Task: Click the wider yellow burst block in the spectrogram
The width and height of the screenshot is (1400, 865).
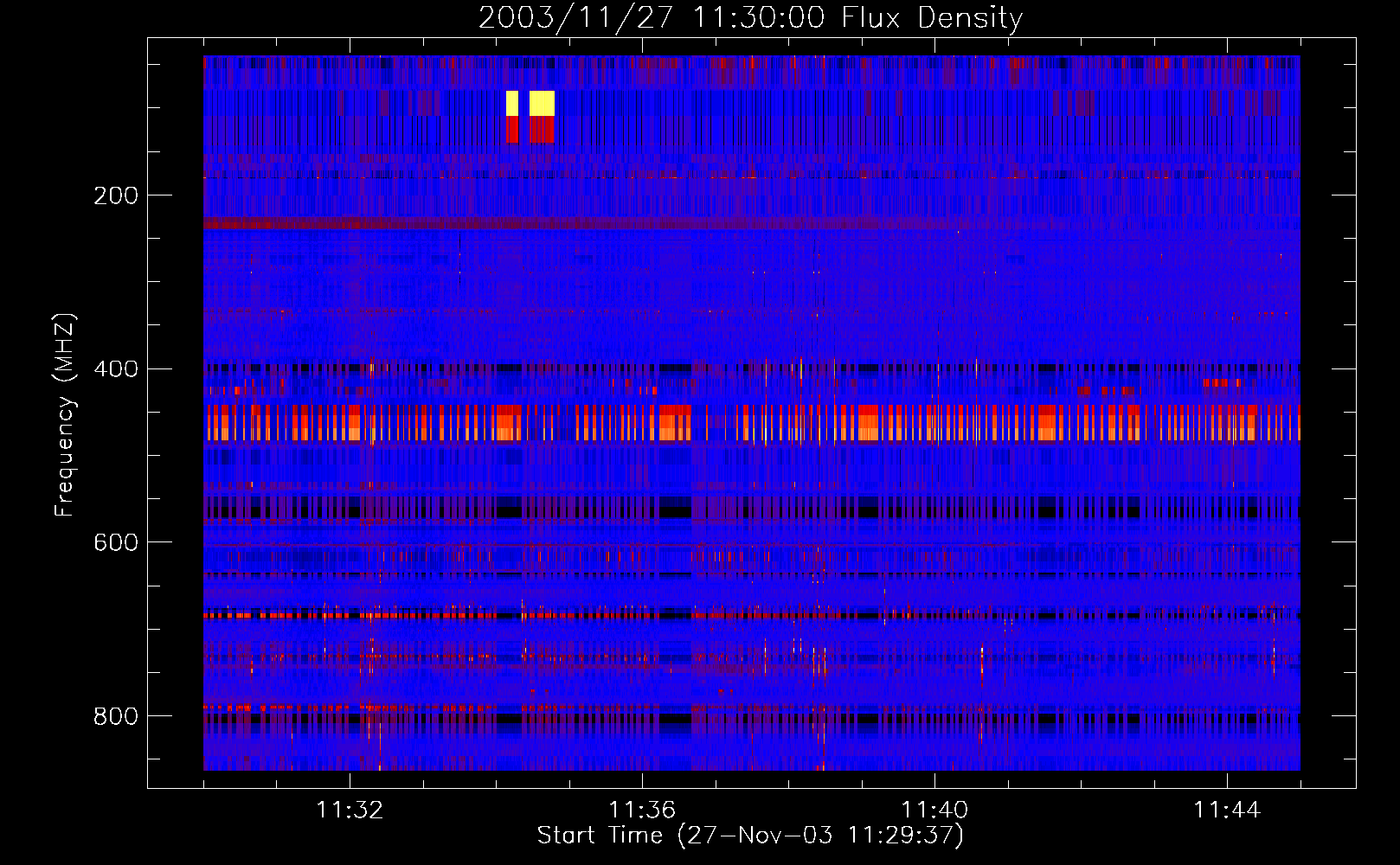Action: (x=542, y=103)
